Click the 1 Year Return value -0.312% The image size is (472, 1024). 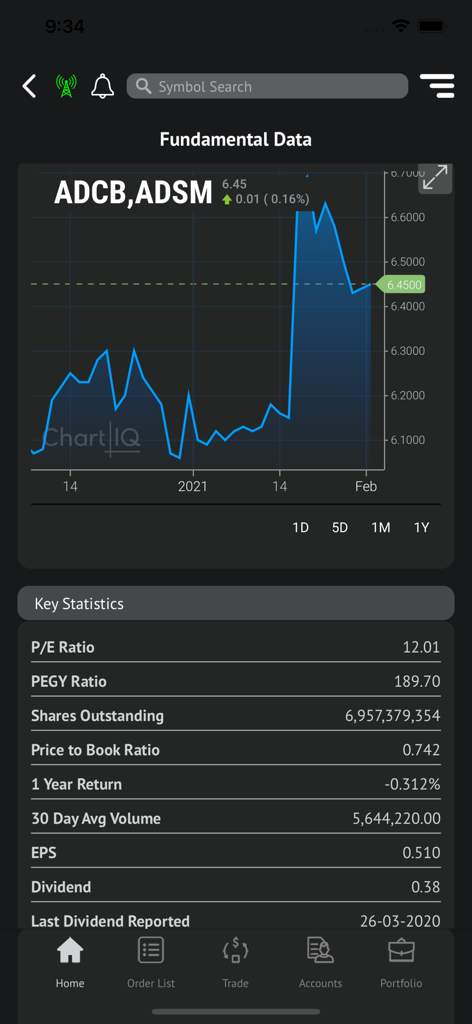click(413, 784)
